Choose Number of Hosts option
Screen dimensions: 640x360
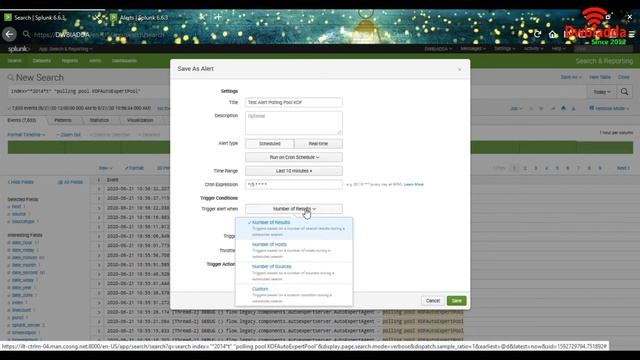(294, 250)
